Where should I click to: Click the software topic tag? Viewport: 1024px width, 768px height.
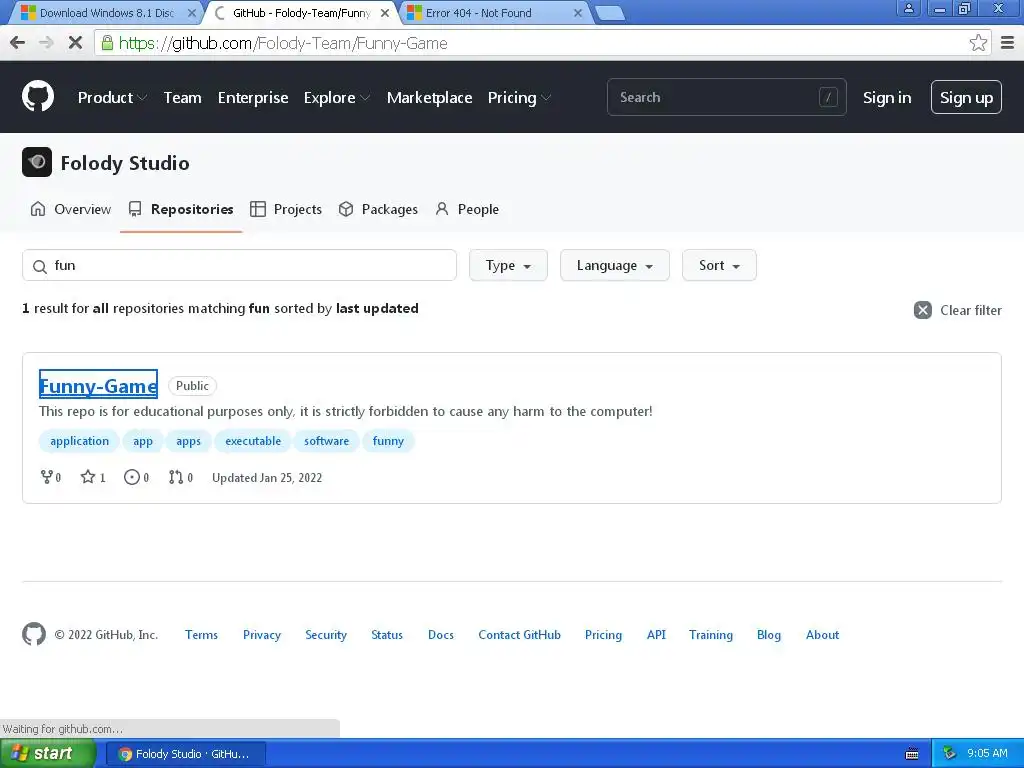tap(326, 441)
